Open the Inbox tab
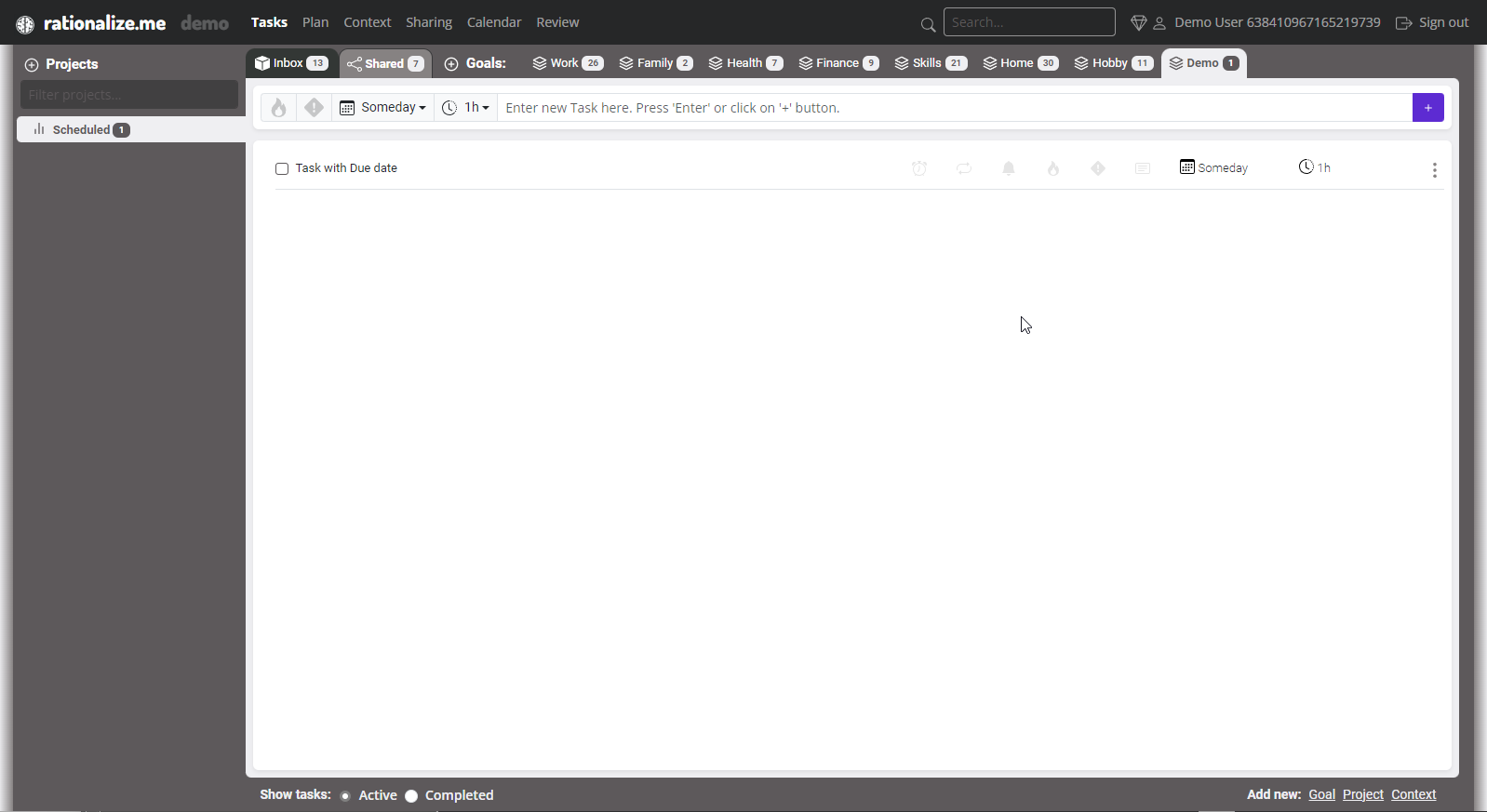 click(x=291, y=63)
